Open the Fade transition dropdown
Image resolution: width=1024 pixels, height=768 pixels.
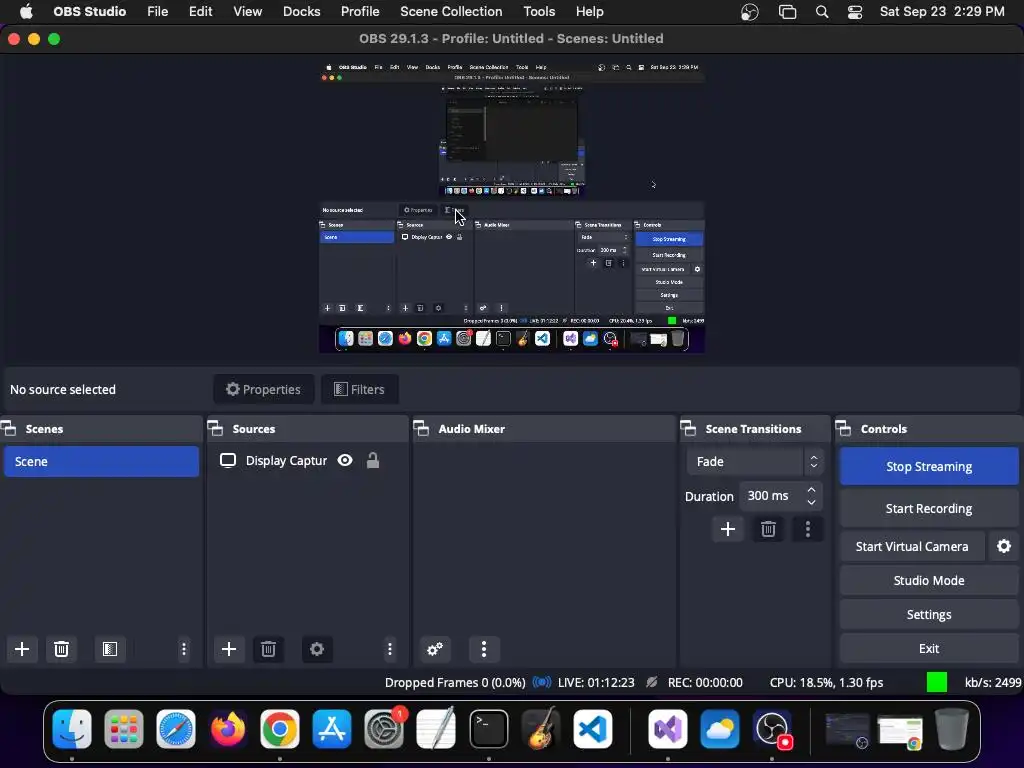pos(754,461)
